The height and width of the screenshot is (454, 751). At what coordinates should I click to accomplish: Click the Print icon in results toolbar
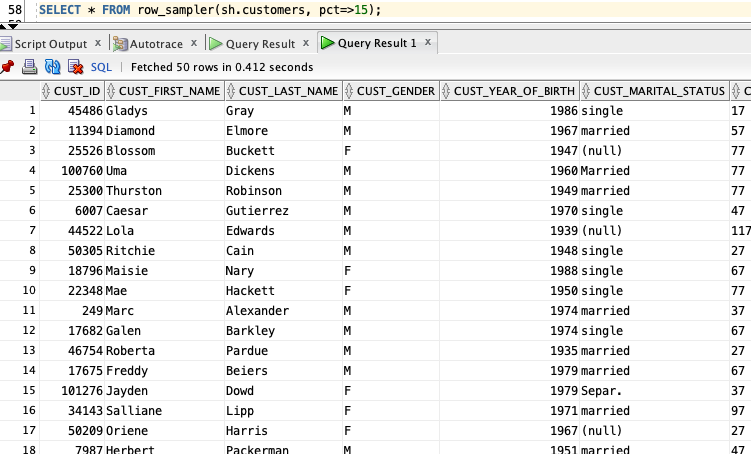[x=29, y=67]
